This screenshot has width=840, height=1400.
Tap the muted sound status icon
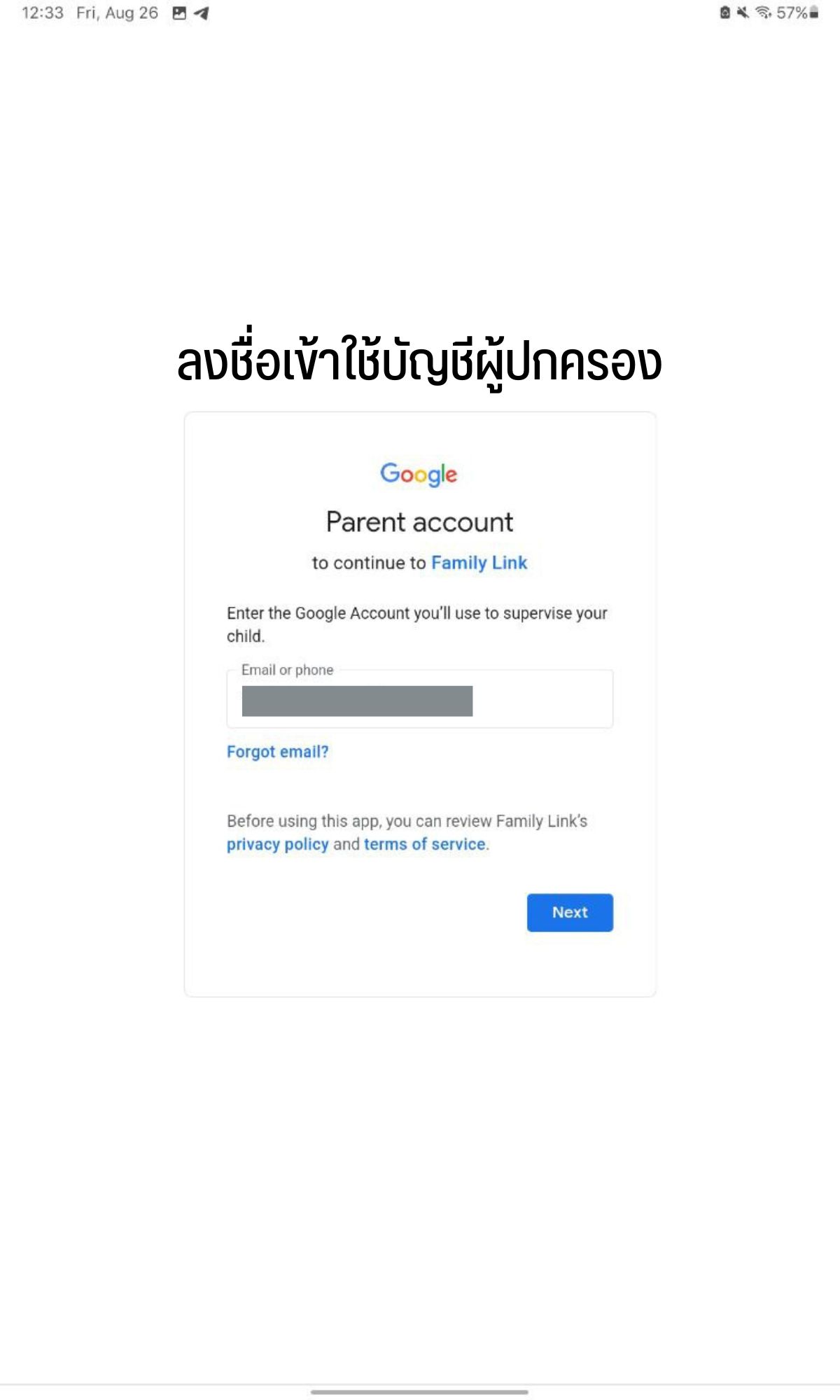point(743,13)
